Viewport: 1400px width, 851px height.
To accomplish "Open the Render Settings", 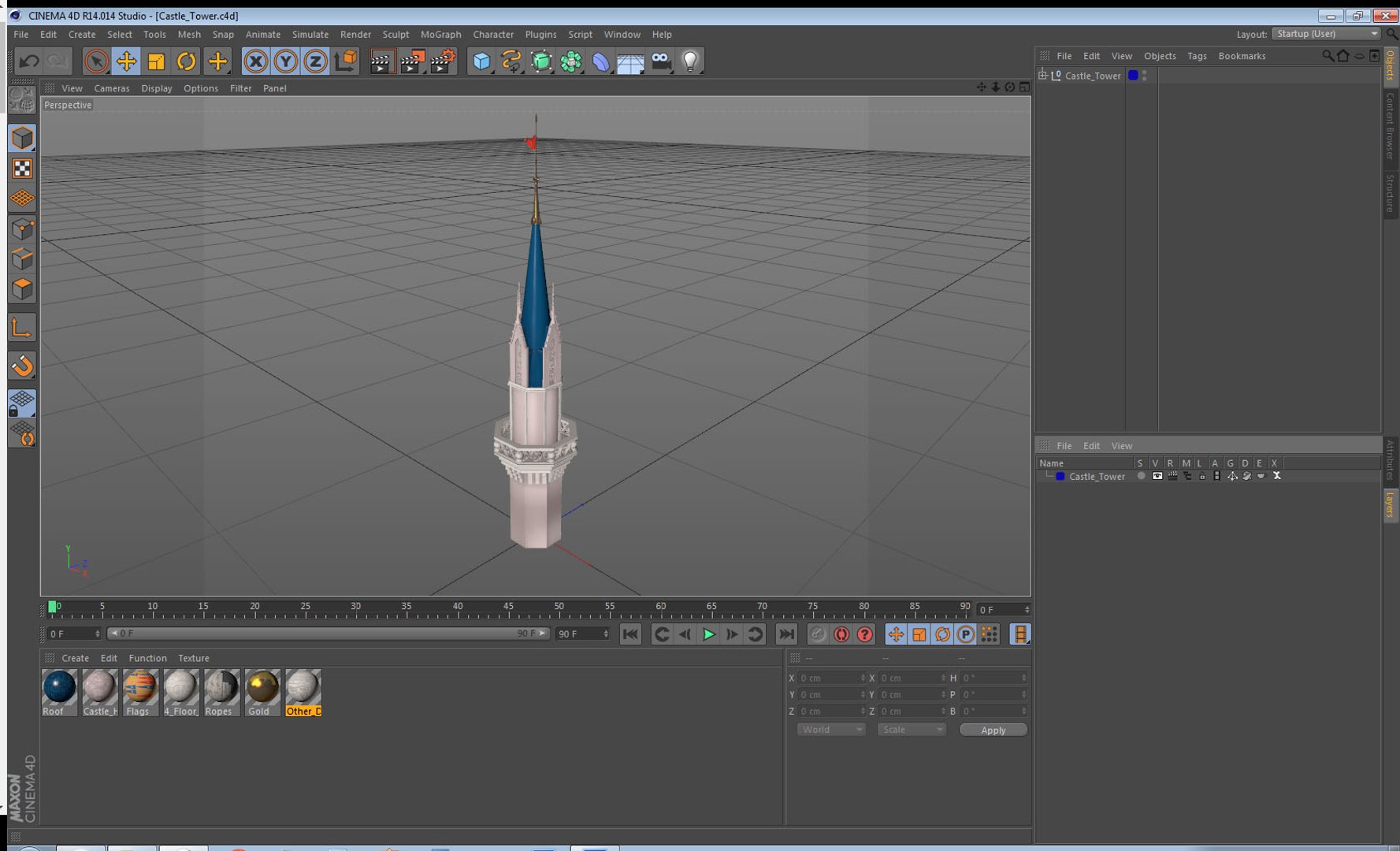I will [x=443, y=61].
